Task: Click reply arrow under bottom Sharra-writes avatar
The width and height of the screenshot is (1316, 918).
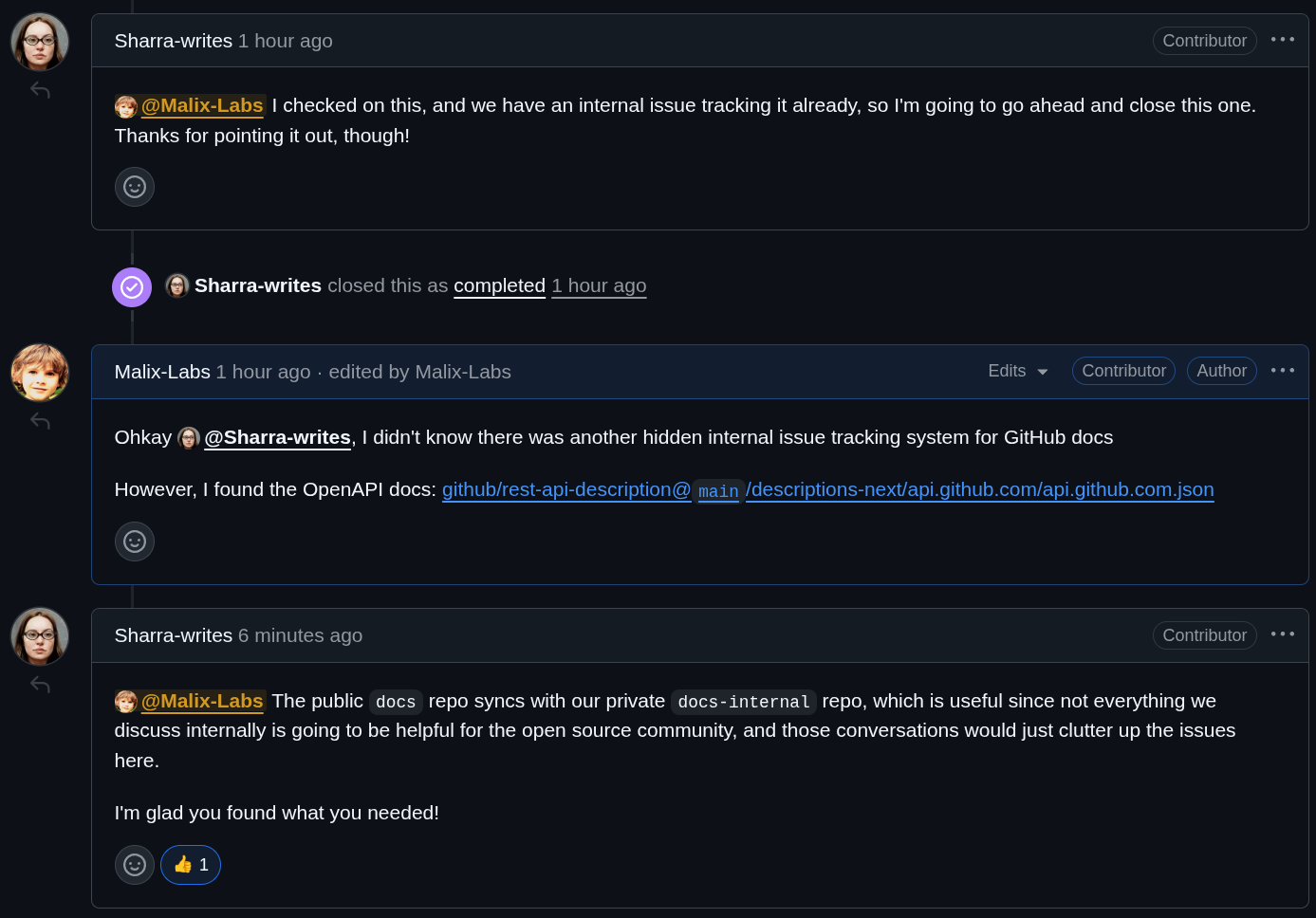Action: pyautogui.click(x=40, y=685)
